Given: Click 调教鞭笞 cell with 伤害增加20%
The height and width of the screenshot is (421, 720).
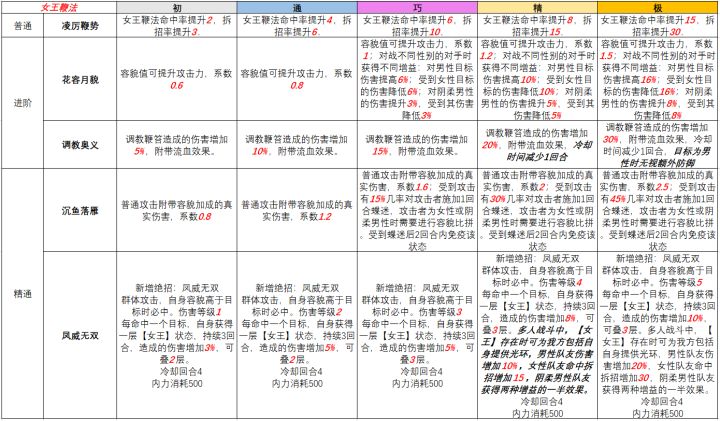Looking at the screenshot, I should tap(538, 145).
